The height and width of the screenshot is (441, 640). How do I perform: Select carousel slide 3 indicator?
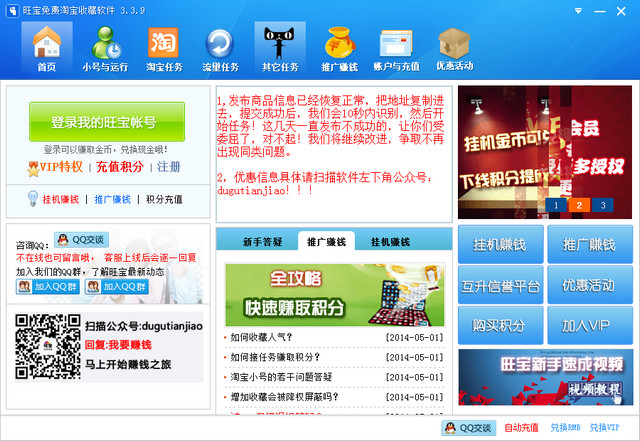tap(603, 205)
